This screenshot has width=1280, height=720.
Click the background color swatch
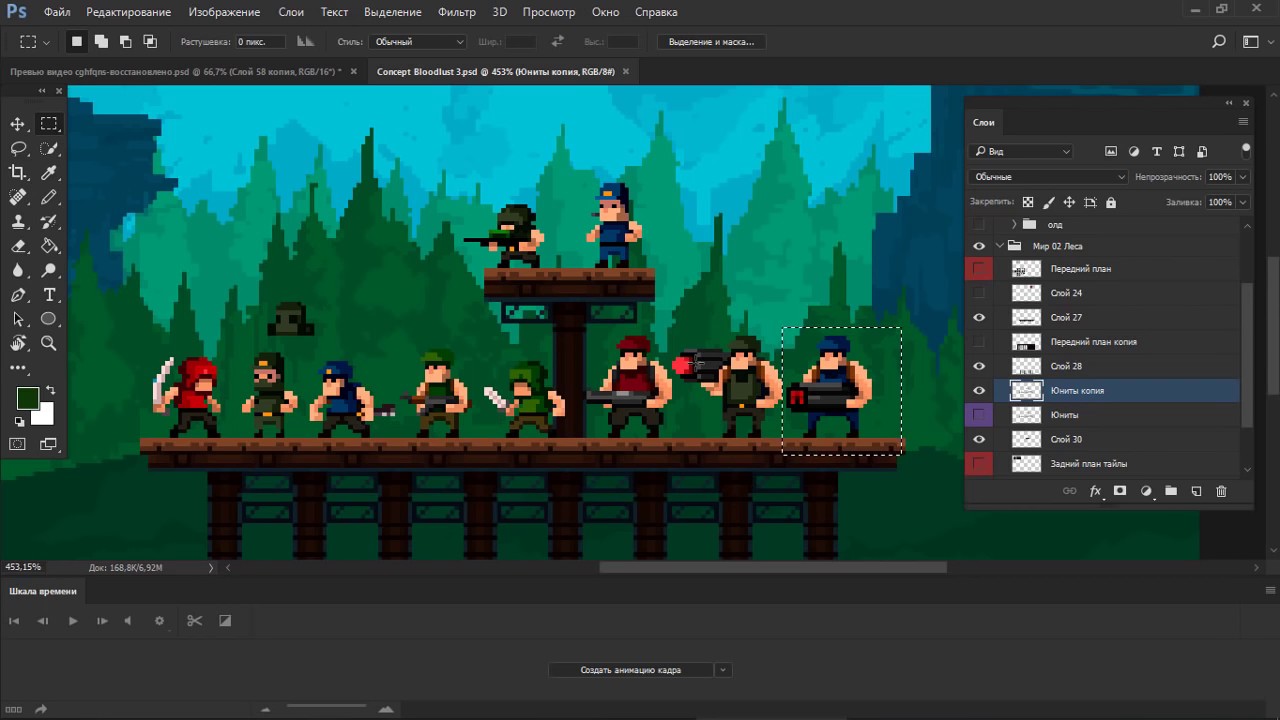45,415
